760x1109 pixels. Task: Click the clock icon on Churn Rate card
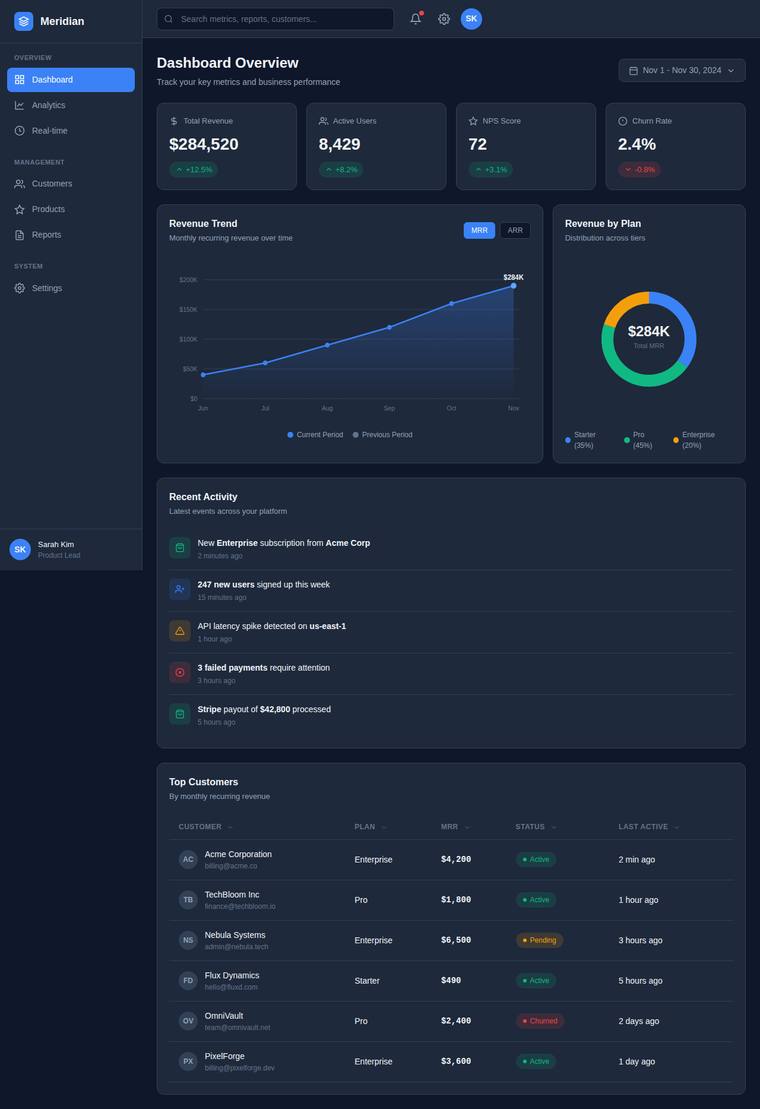[x=623, y=121]
